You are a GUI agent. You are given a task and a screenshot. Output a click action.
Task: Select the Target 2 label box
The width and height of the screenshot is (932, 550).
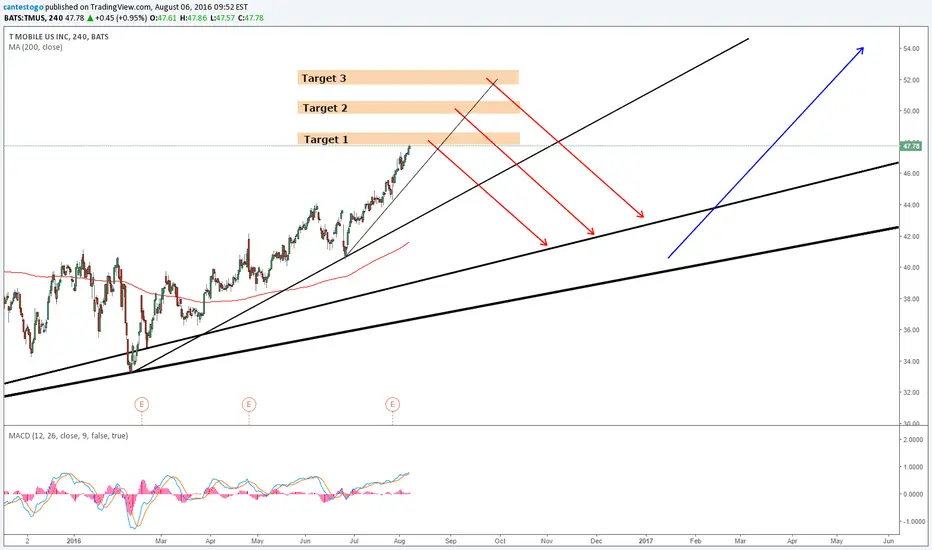[409, 108]
